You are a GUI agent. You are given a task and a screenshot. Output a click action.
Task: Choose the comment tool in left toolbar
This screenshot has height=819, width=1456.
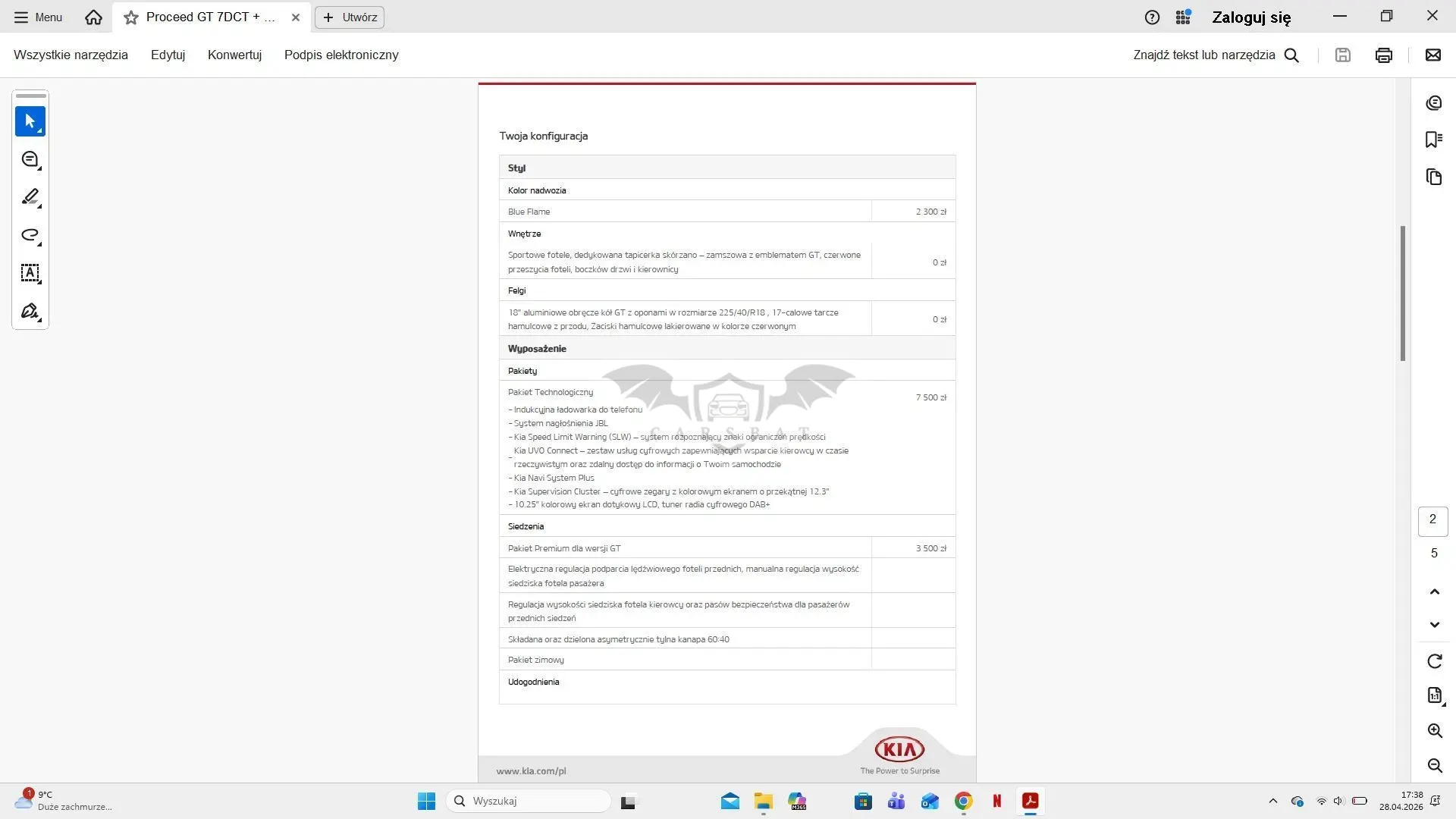tap(30, 159)
